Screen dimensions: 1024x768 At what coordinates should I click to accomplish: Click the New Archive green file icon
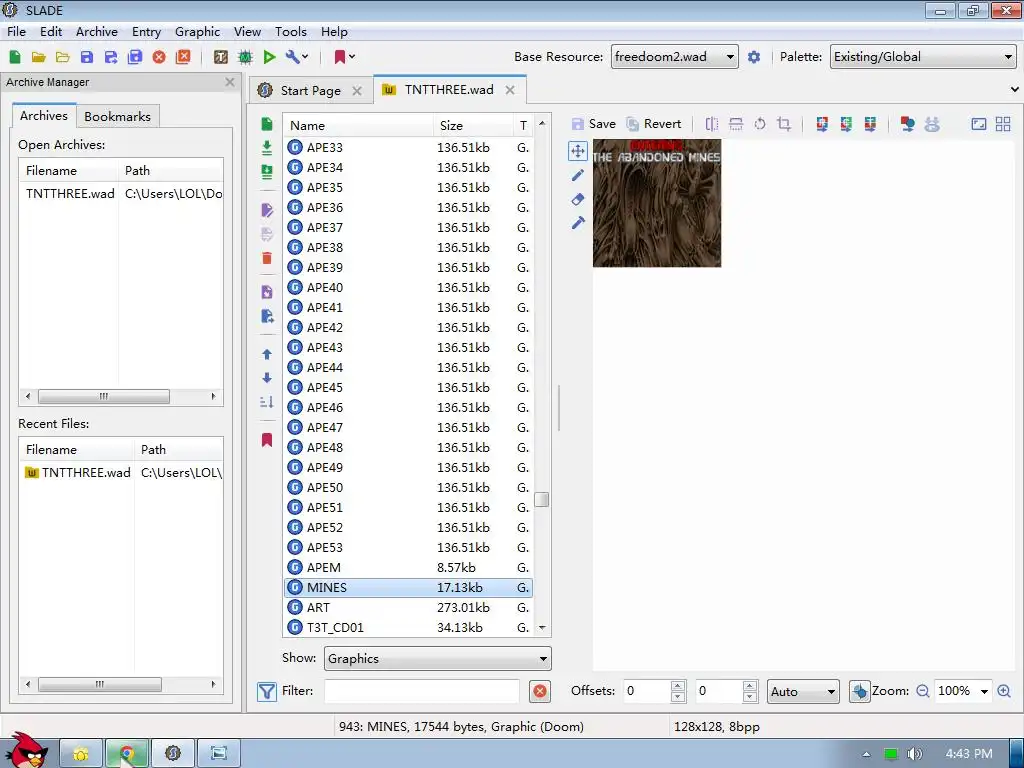click(14, 57)
